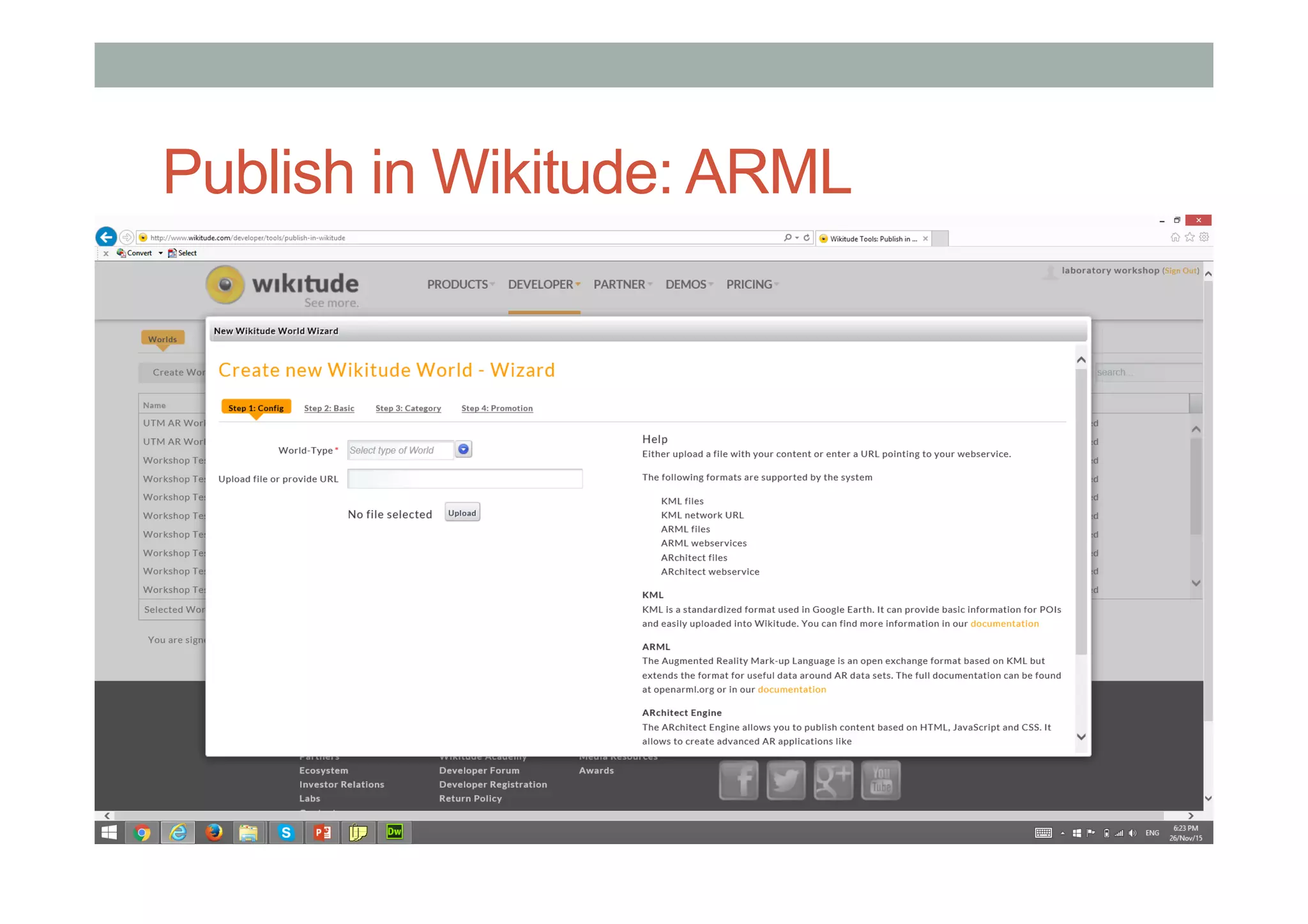This screenshot has height=924, width=1308.
Task: Open the sticky notes taskbar icon
Action: [358, 833]
